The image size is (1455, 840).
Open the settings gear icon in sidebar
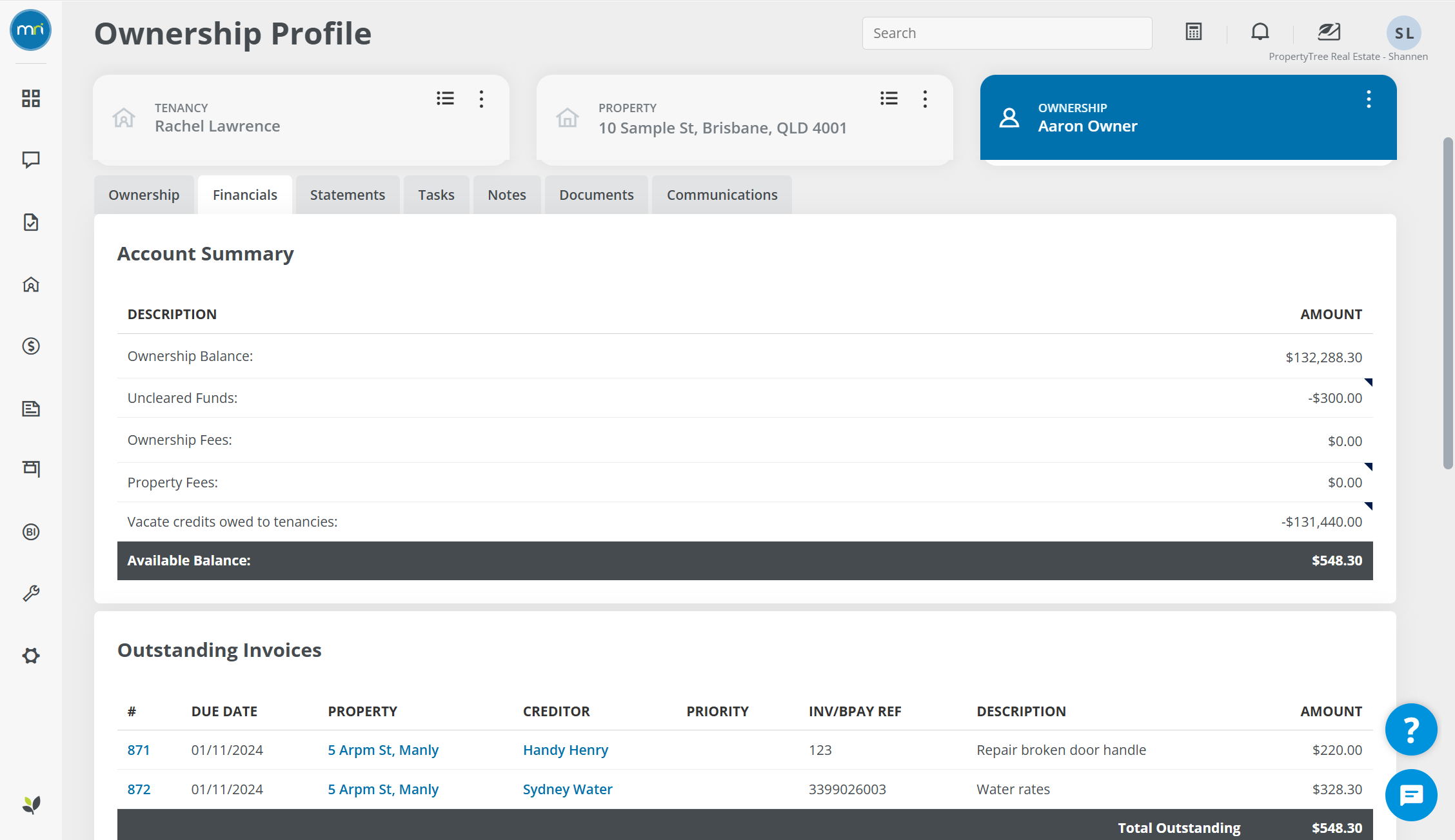[31, 656]
